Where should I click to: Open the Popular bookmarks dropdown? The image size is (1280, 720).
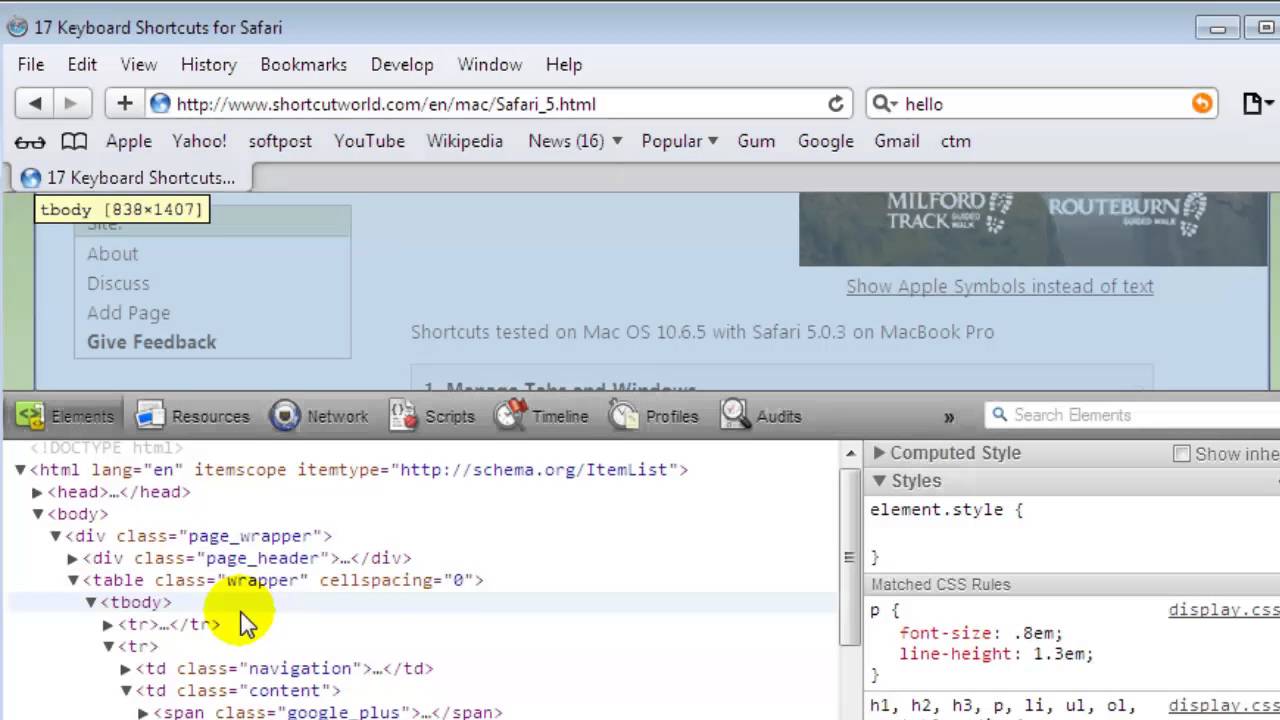coord(680,141)
